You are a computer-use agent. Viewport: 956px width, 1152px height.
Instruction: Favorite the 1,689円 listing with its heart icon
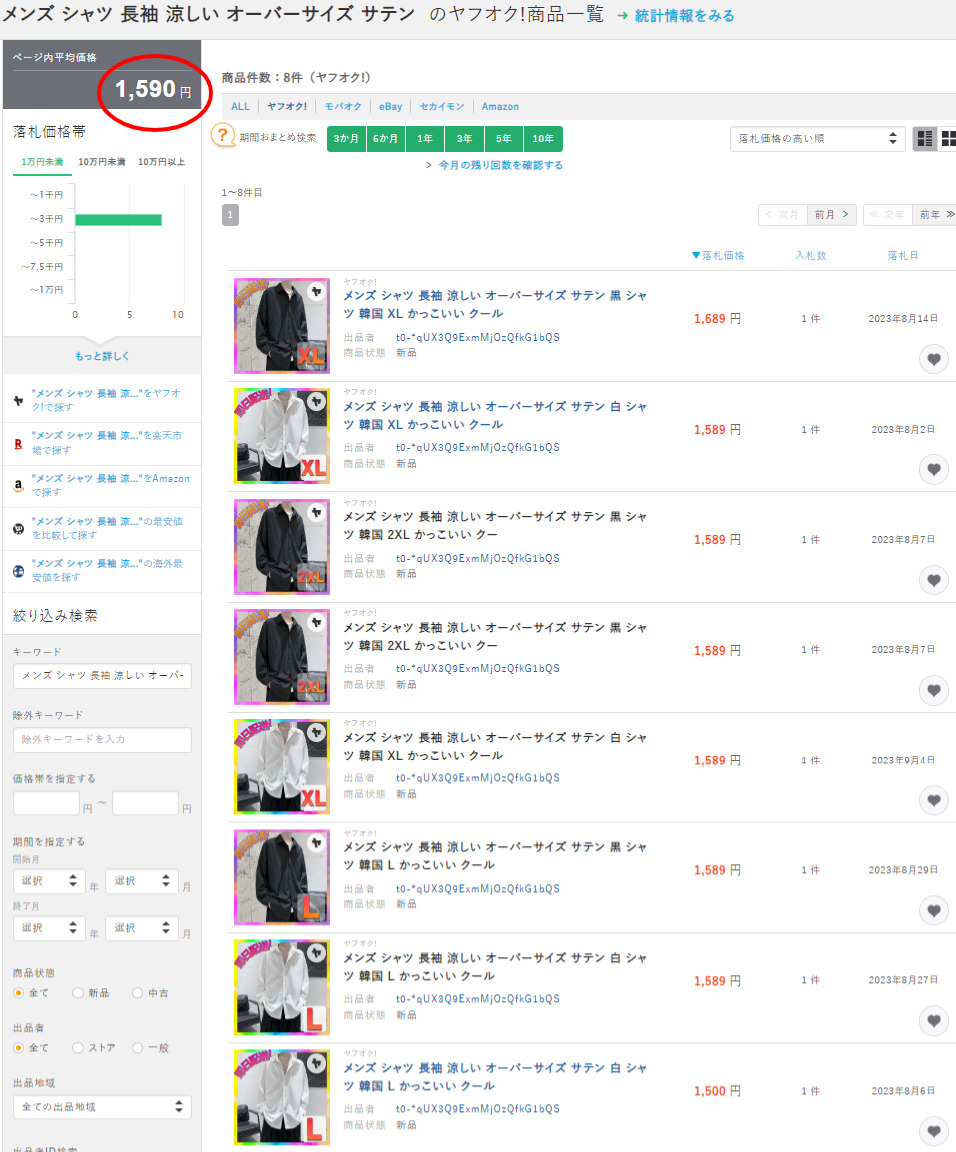[x=933, y=360]
